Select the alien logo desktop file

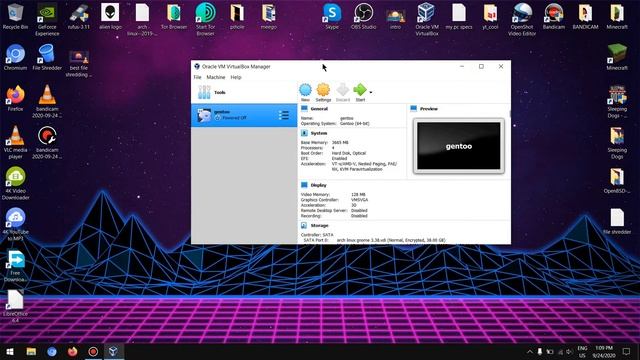(110, 17)
